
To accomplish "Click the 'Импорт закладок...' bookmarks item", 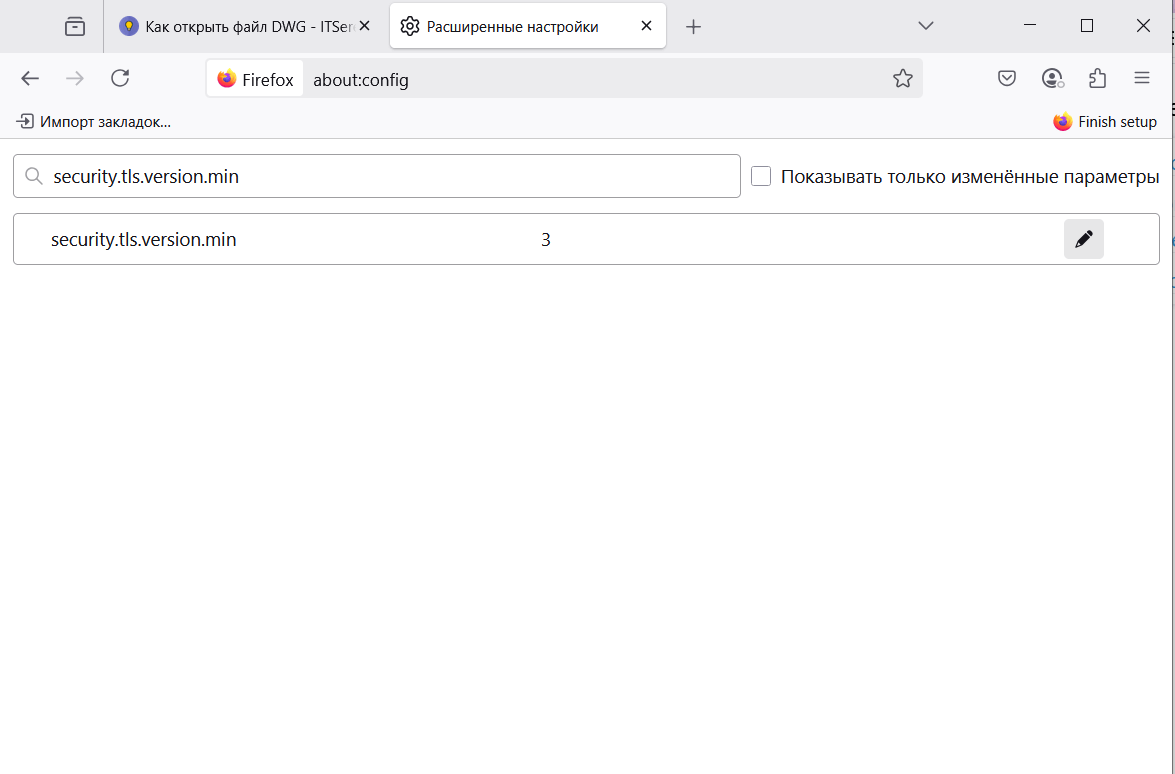I will pos(94,121).
